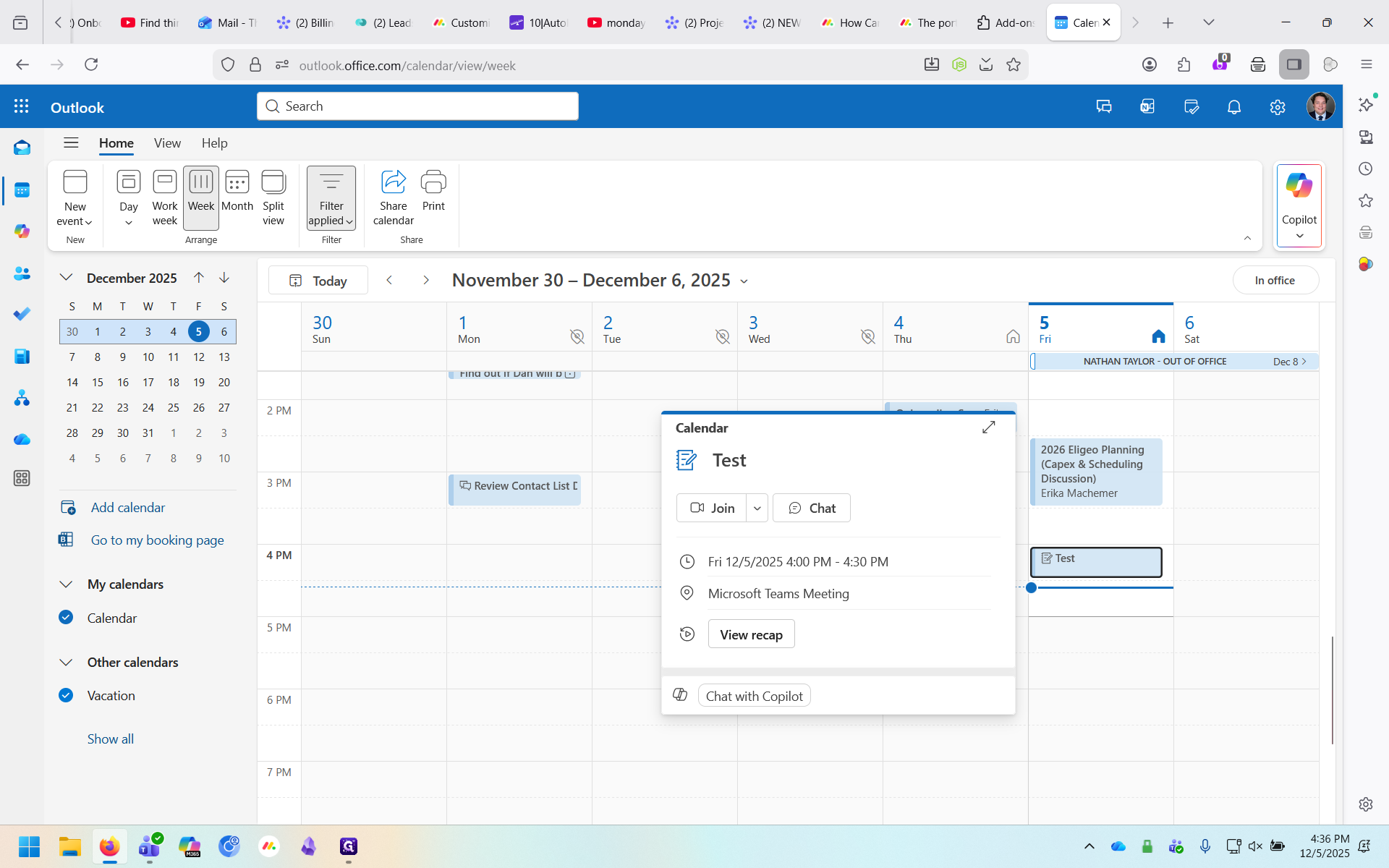Switch to the View ribbon tab
The image size is (1389, 868).
(x=167, y=143)
